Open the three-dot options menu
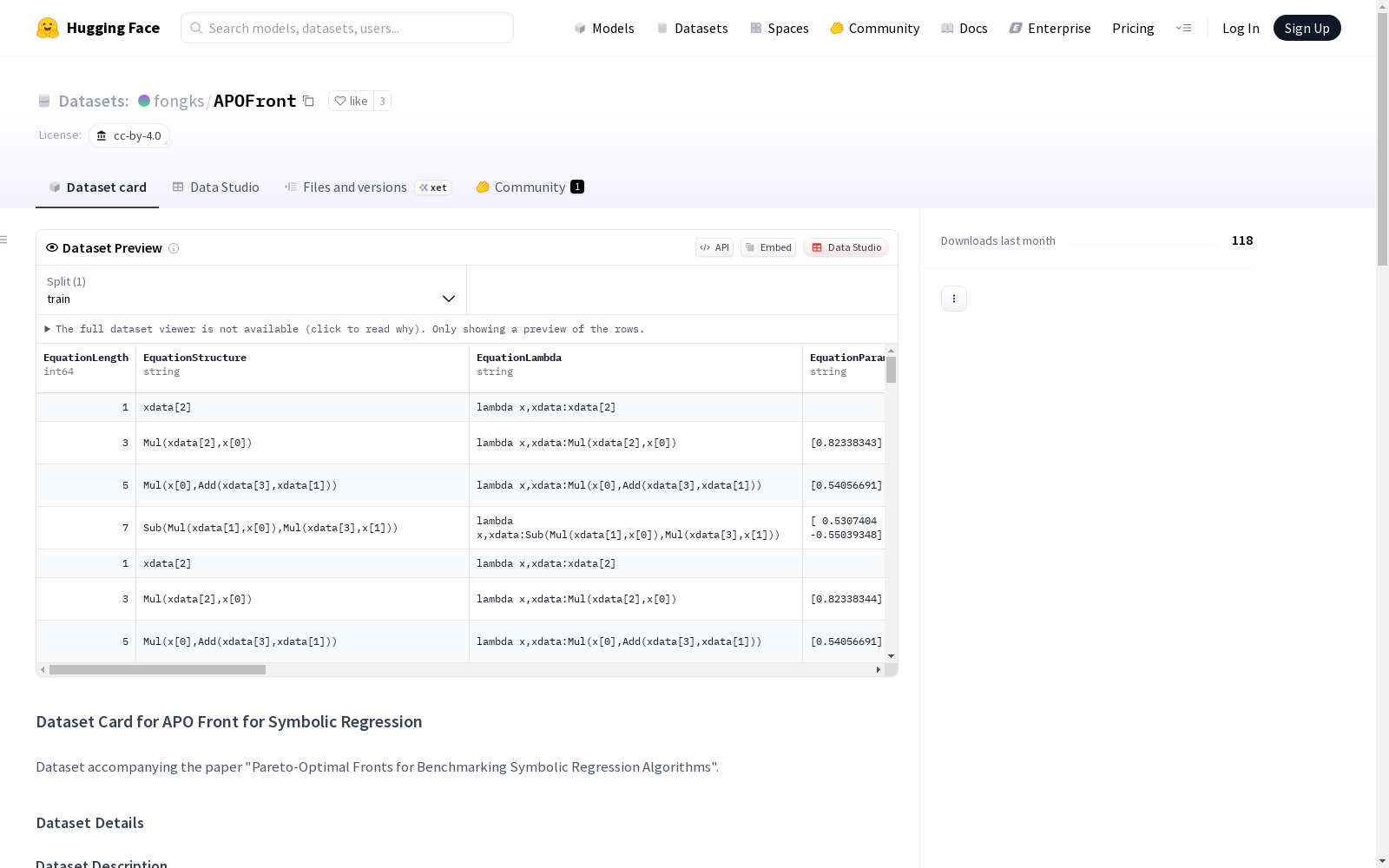1389x868 pixels. click(x=954, y=299)
